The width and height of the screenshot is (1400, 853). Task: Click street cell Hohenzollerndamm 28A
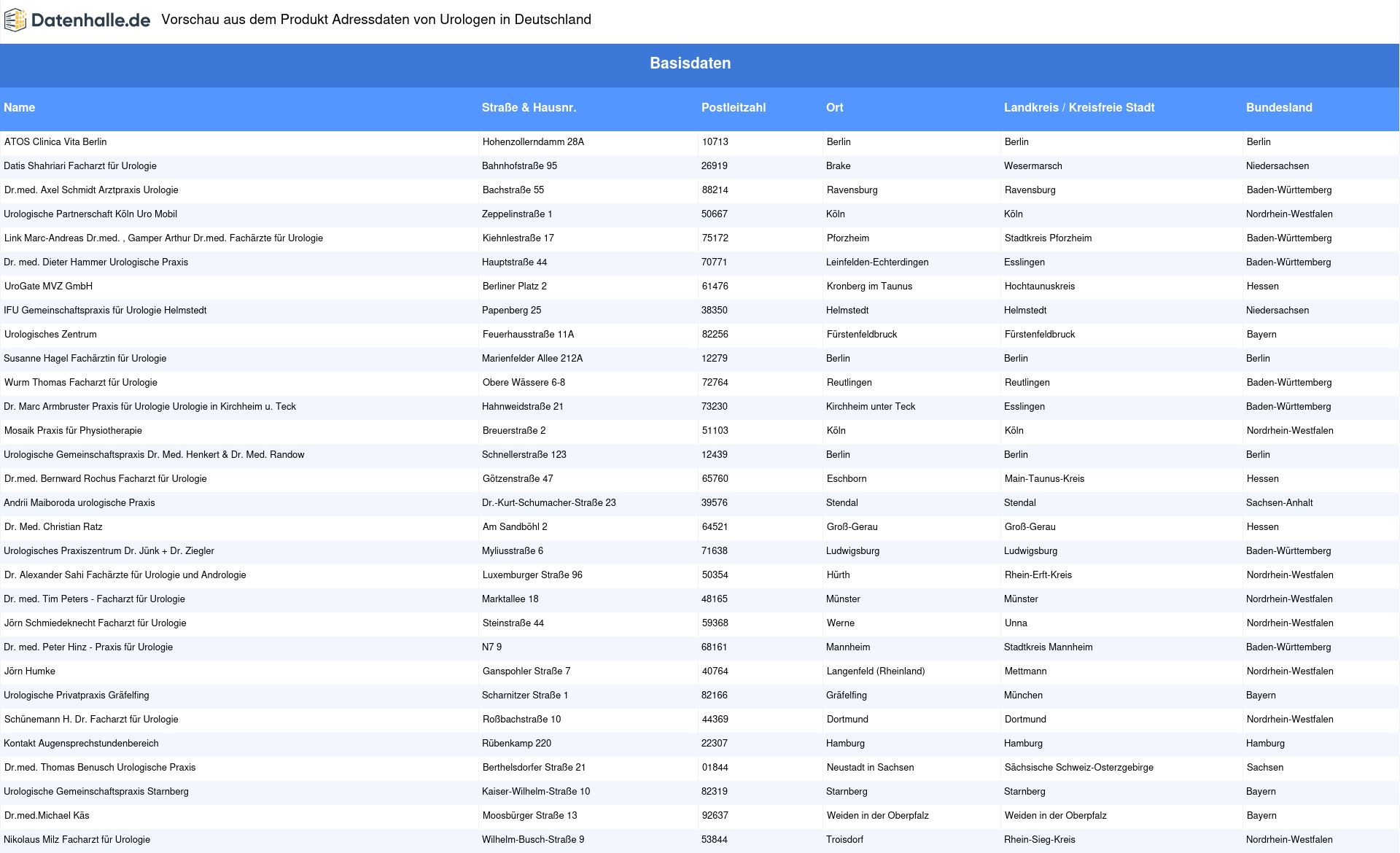(x=533, y=141)
